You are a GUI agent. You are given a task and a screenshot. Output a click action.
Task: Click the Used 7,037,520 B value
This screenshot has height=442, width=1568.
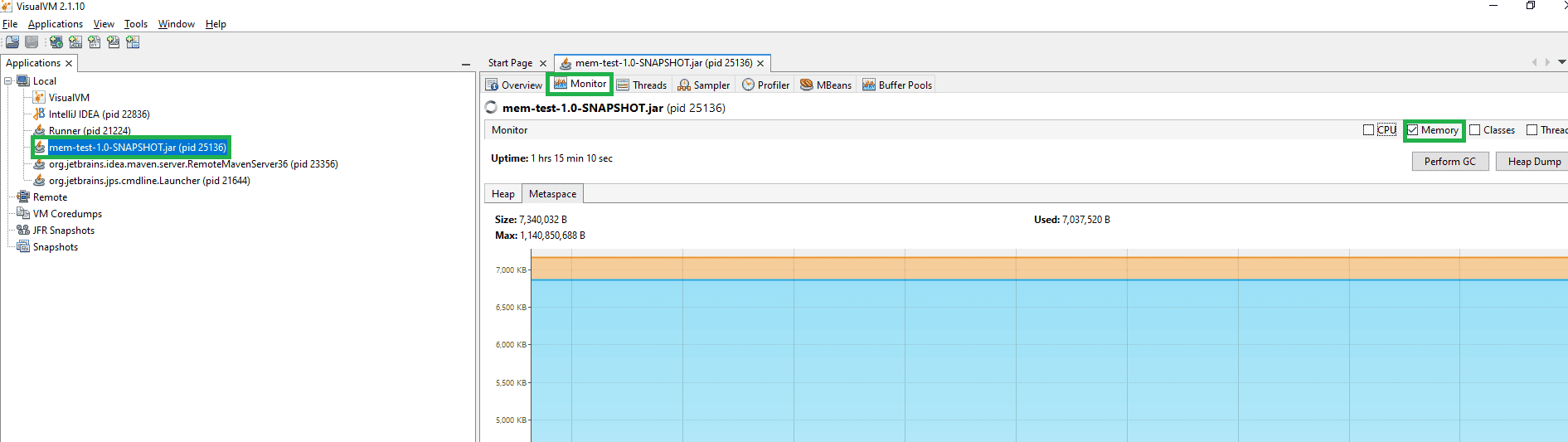coord(1086,220)
